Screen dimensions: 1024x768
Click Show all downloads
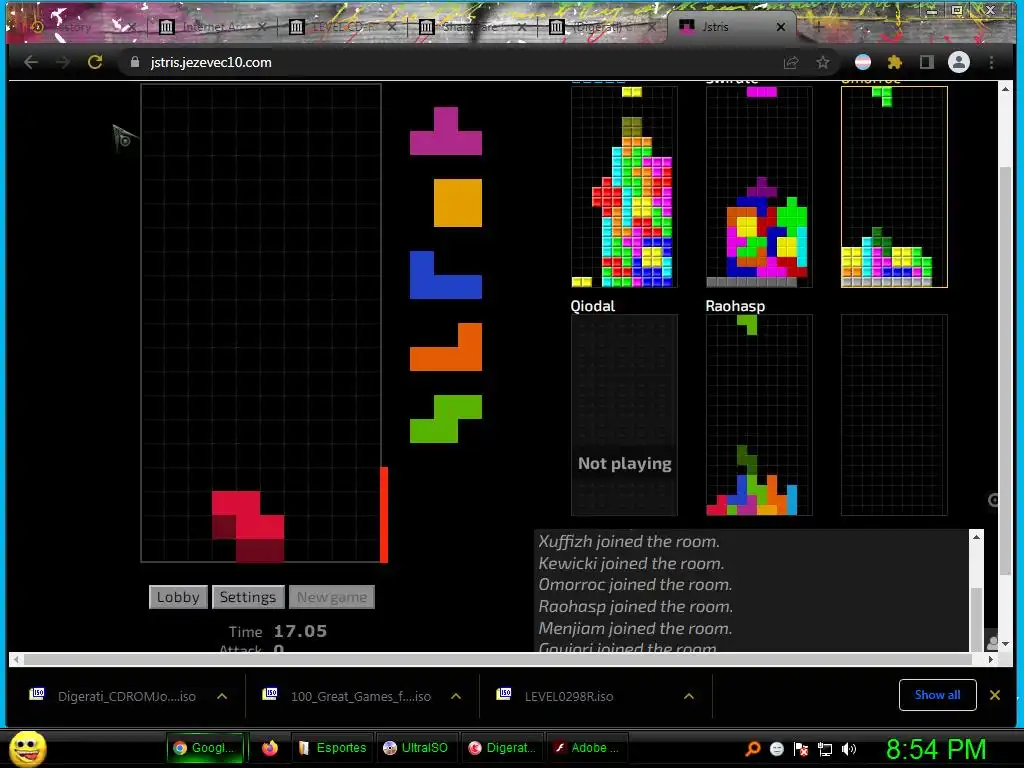tap(937, 695)
